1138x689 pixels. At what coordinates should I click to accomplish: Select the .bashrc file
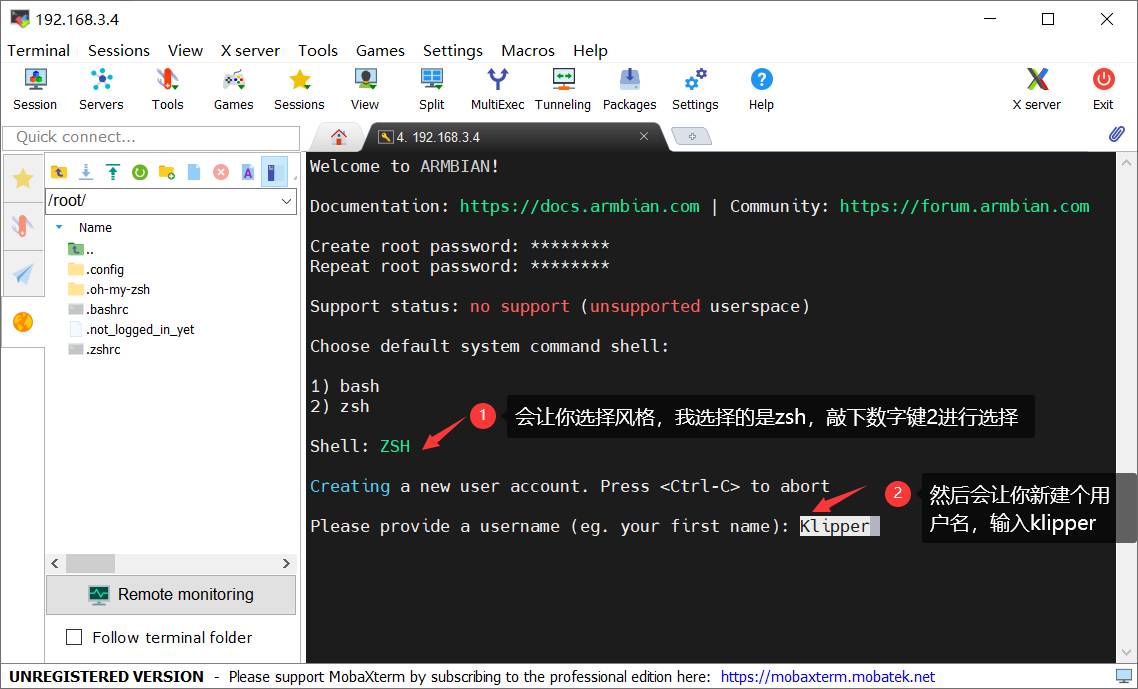click(98, 309)
